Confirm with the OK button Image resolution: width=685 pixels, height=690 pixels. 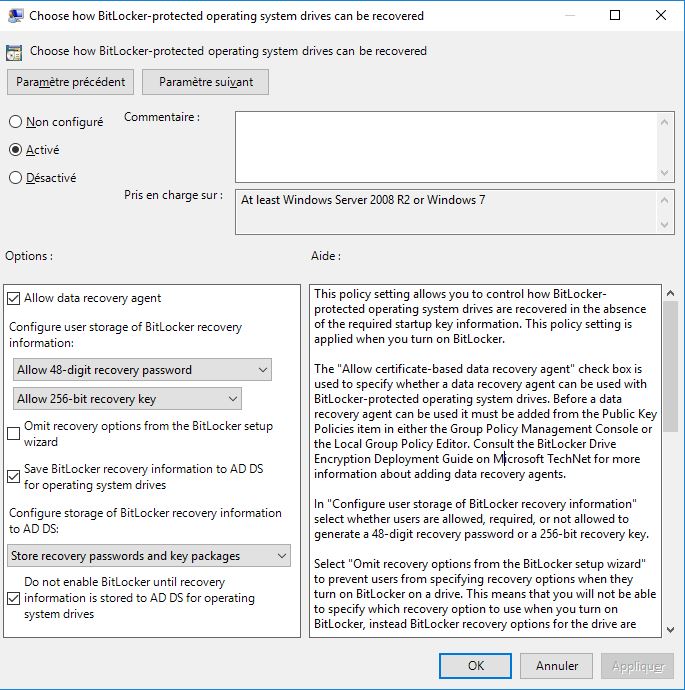(475, 666)
